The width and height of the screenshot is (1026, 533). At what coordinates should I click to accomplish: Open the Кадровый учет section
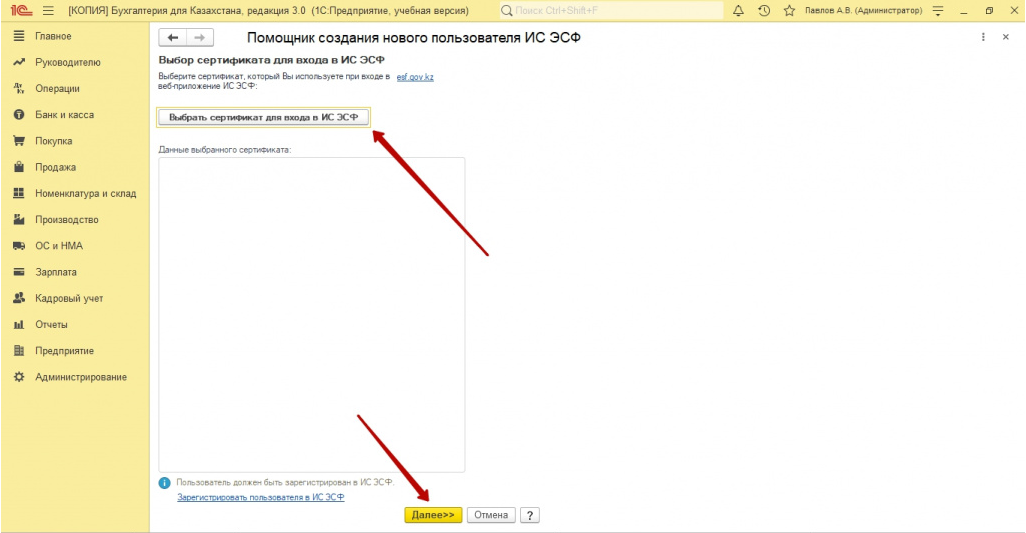click(x=69, y=298)
